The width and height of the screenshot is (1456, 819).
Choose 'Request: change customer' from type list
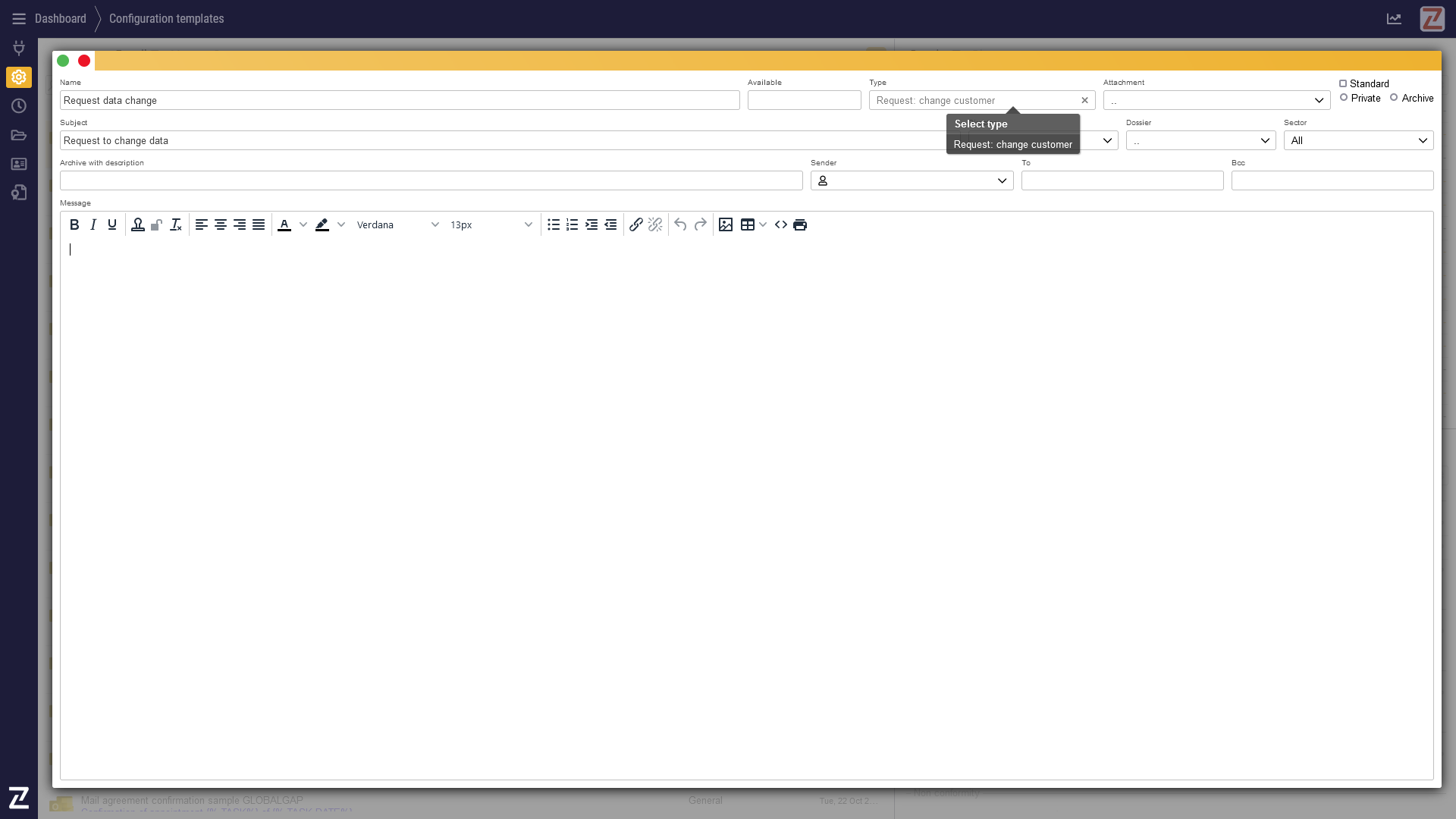(1012, 144)
